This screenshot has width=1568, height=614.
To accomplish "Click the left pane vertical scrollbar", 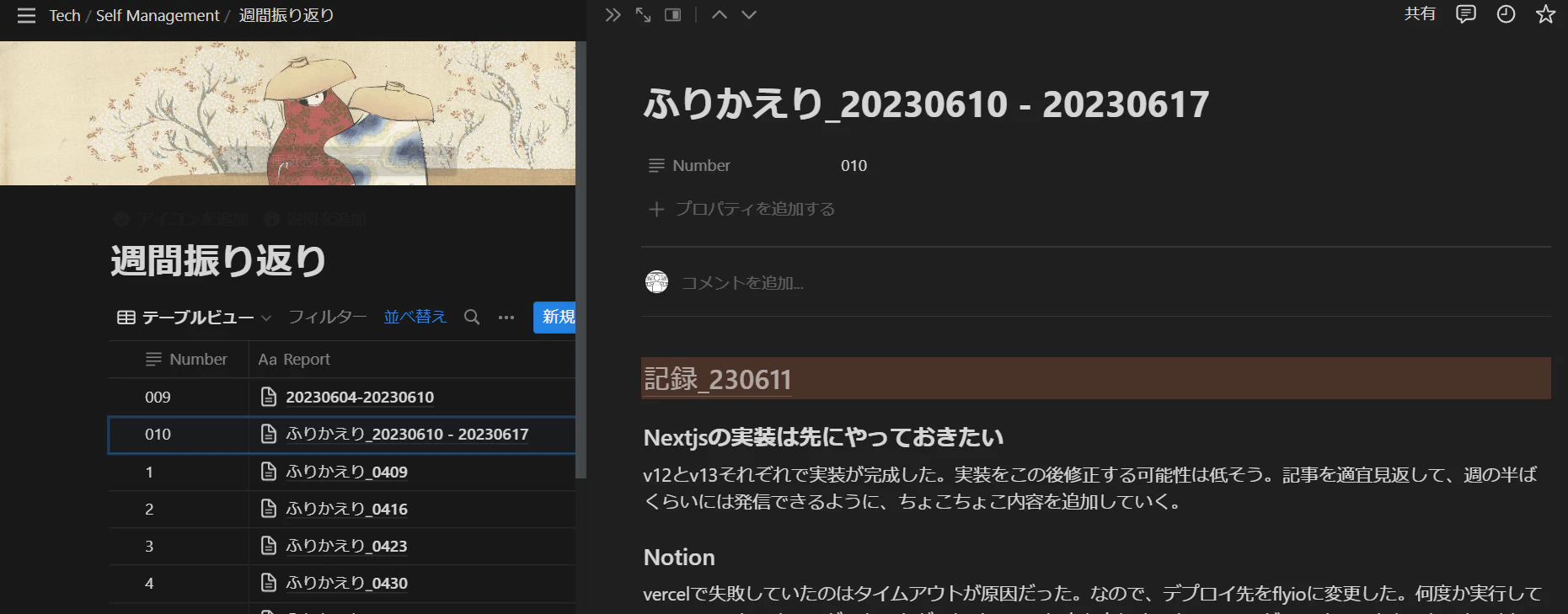I will (x=581, y=260).
